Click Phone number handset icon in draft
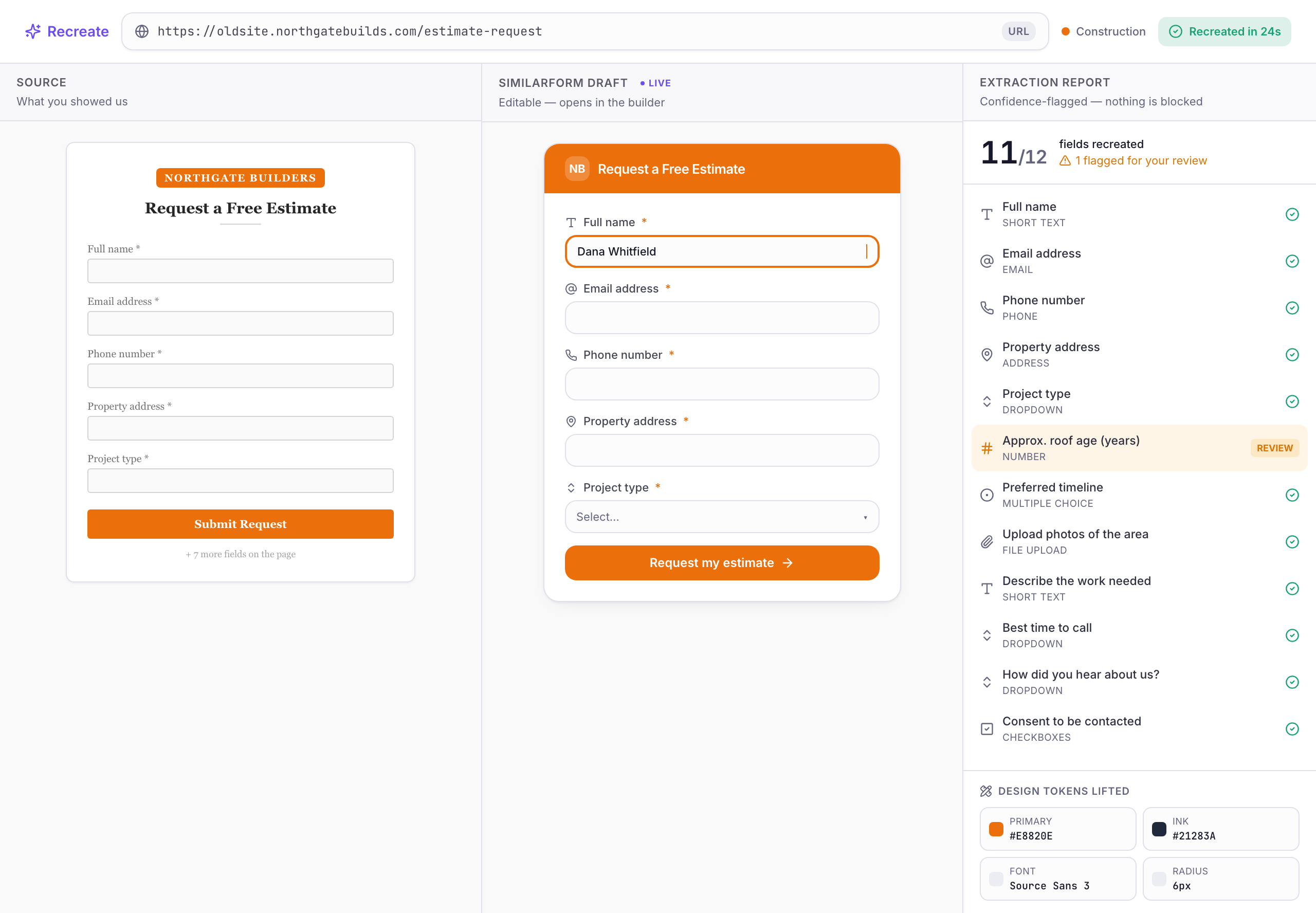Image resolution: width=1316 pixels, height=913 pixels. pos(571,355)
